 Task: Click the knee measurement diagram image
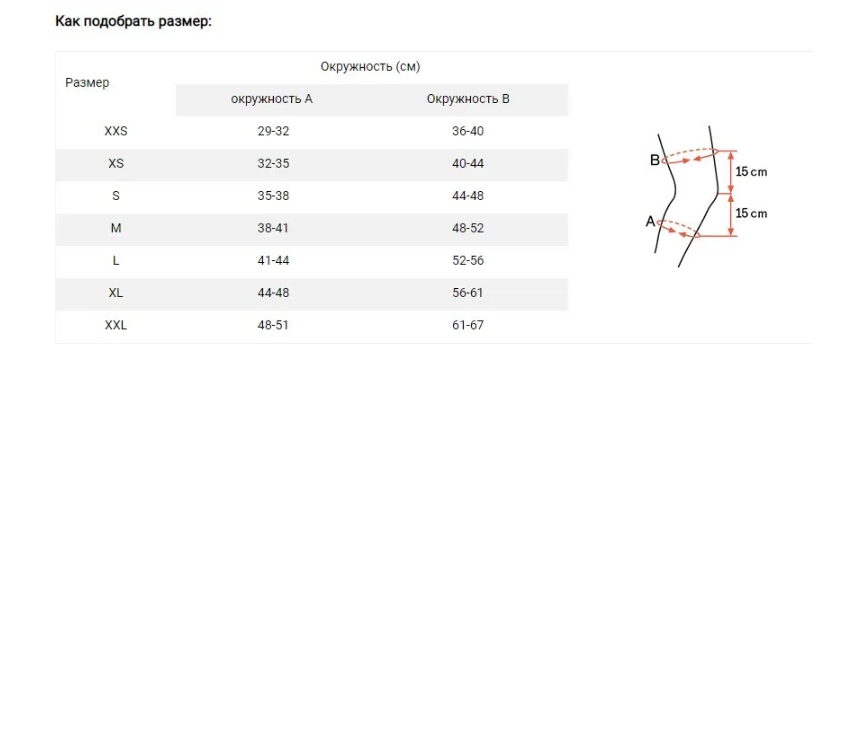pos(706,196)
